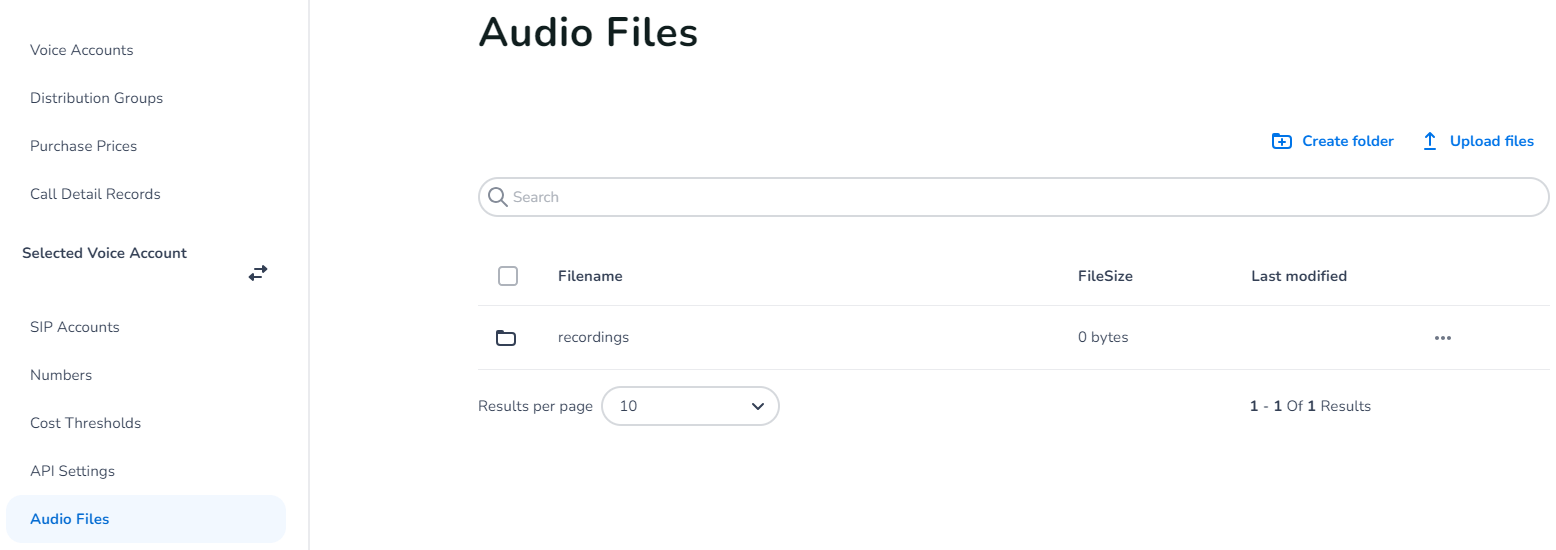Click the Create folder plus icon
The height and width of the screenshot is (550, 1556).
pos(1281,141)
